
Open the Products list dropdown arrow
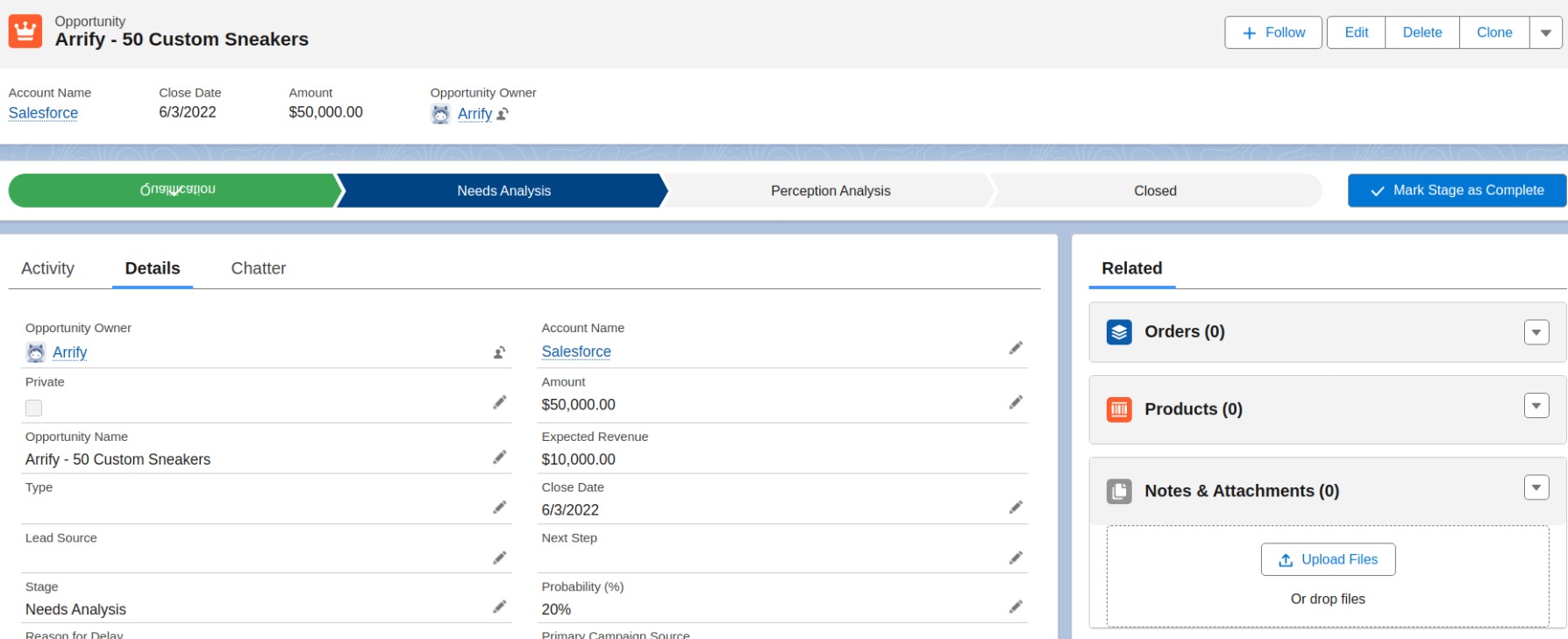(x=1536, y=405)
